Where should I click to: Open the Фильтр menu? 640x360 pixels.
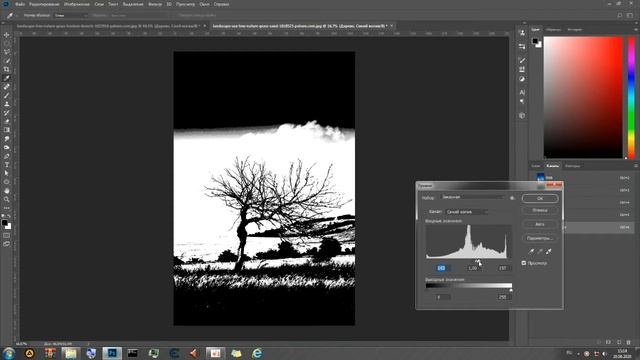tap(155, 4)
